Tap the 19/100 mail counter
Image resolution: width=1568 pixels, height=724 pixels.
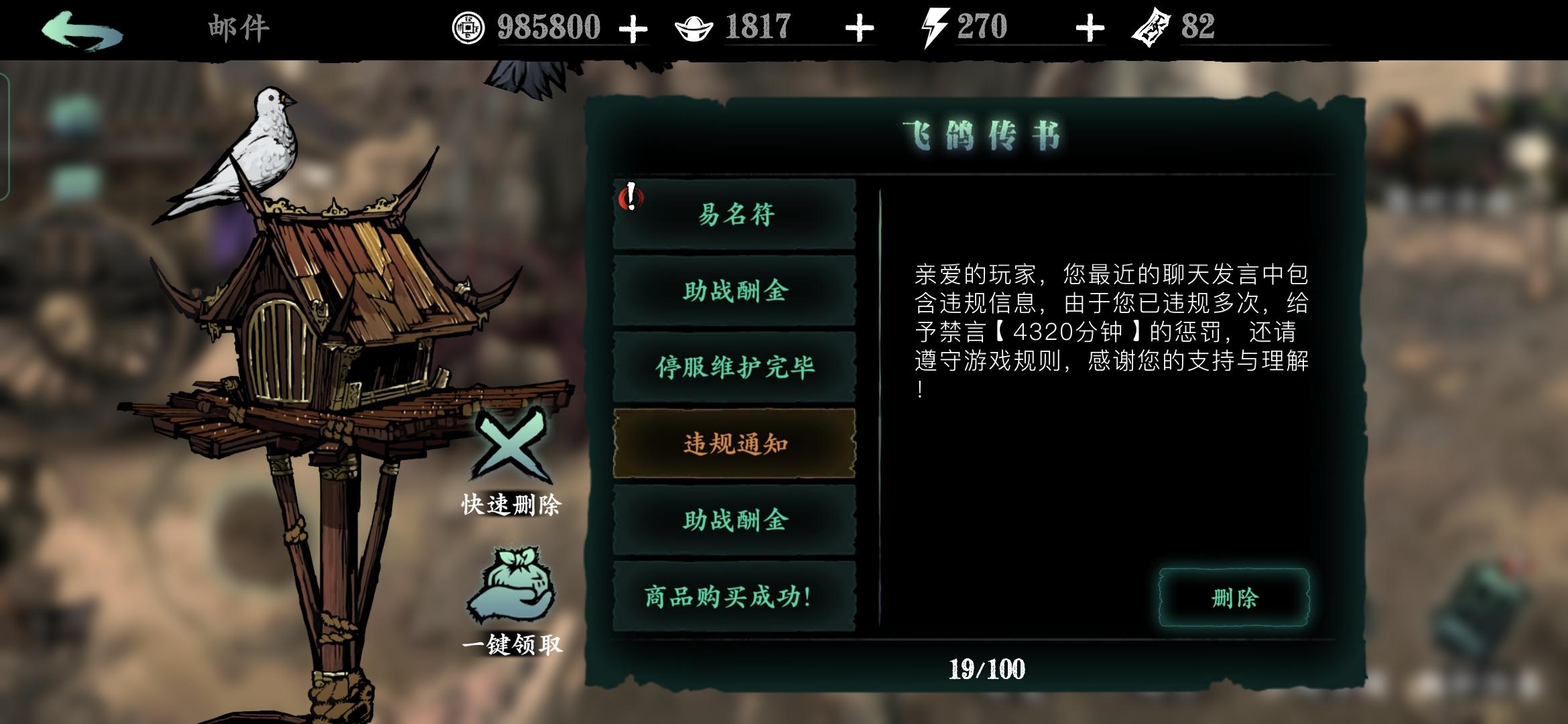[x=986, y=669]
